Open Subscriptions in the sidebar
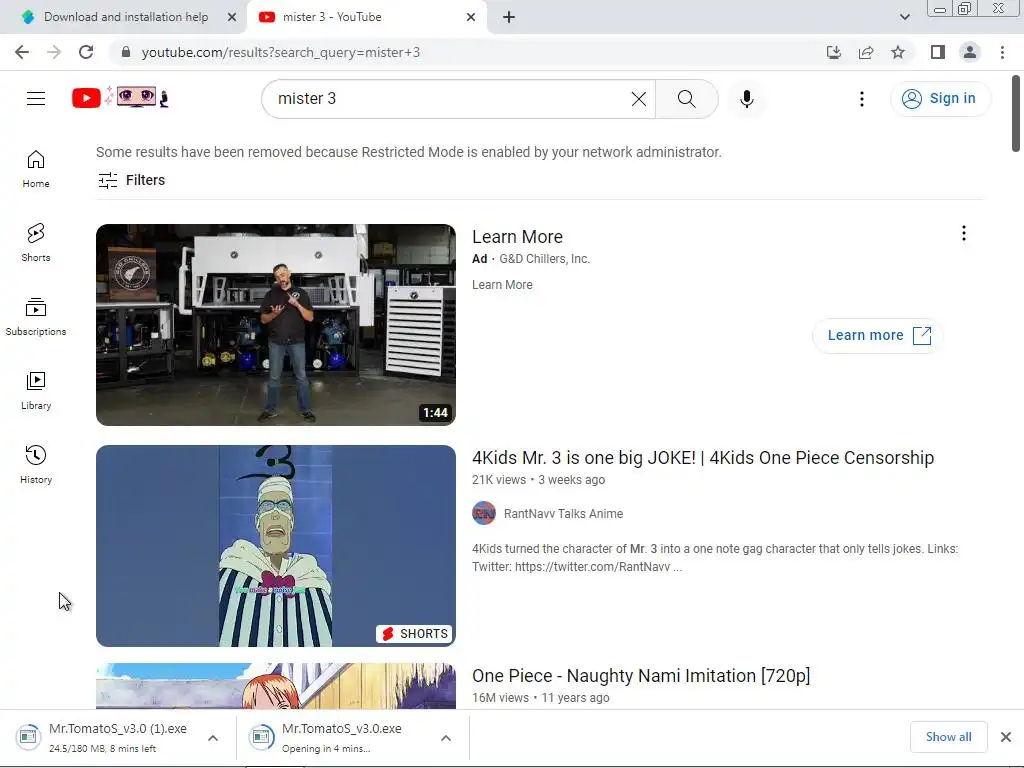Image resolution: width=1024 pixels, height=768 pixels. [x=36, y=317]
